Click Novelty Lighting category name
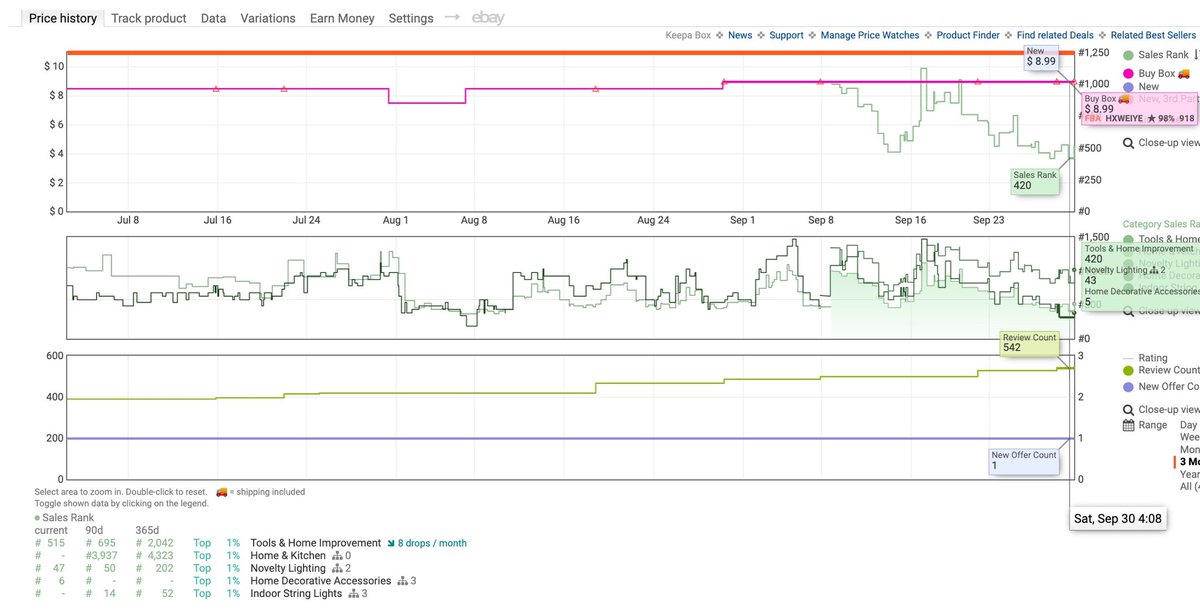 point(290,568)
